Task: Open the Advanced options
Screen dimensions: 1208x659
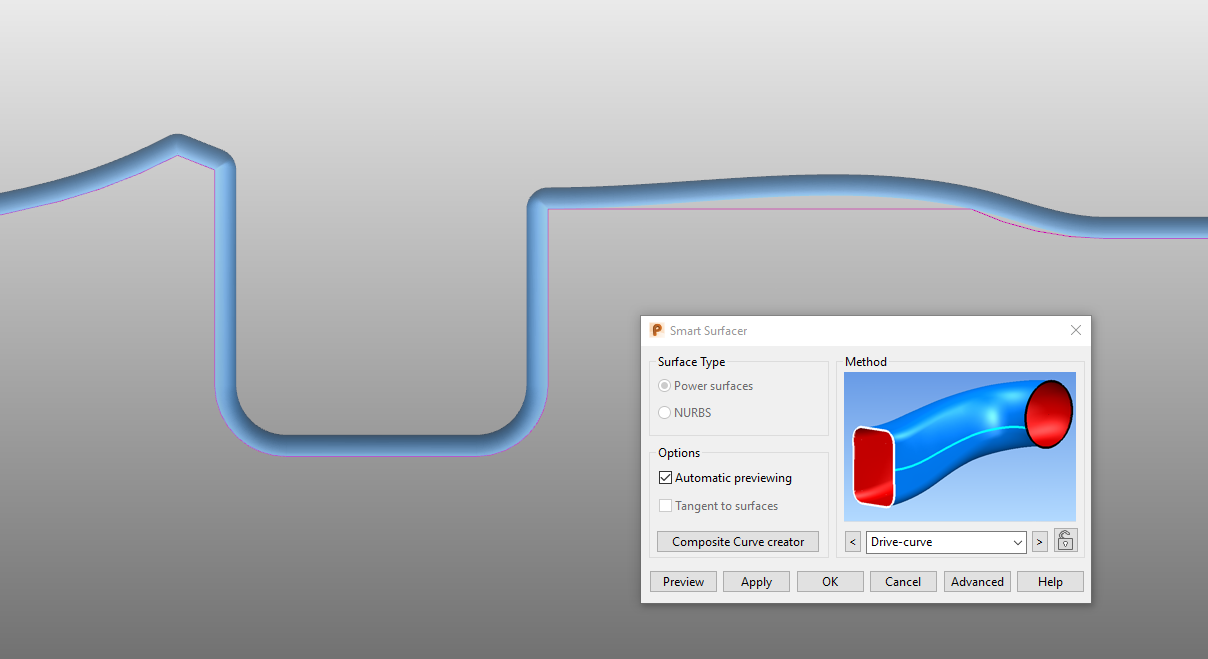Action: (x=977, y=581)
